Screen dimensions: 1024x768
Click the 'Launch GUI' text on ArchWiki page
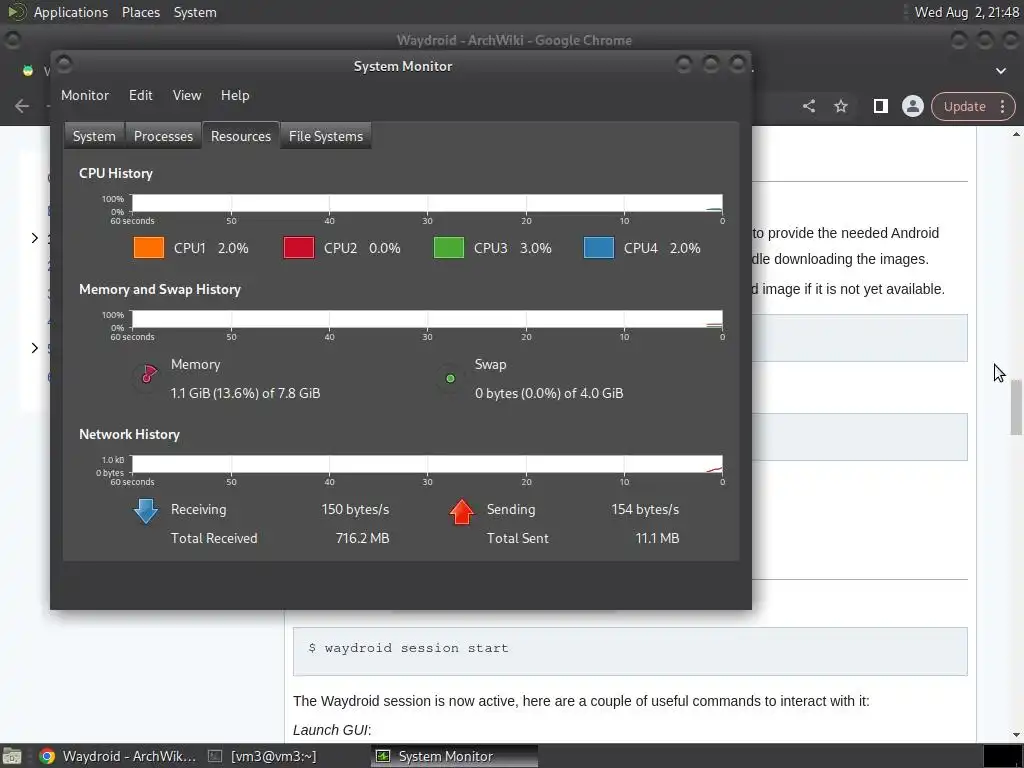pos(330,730)
